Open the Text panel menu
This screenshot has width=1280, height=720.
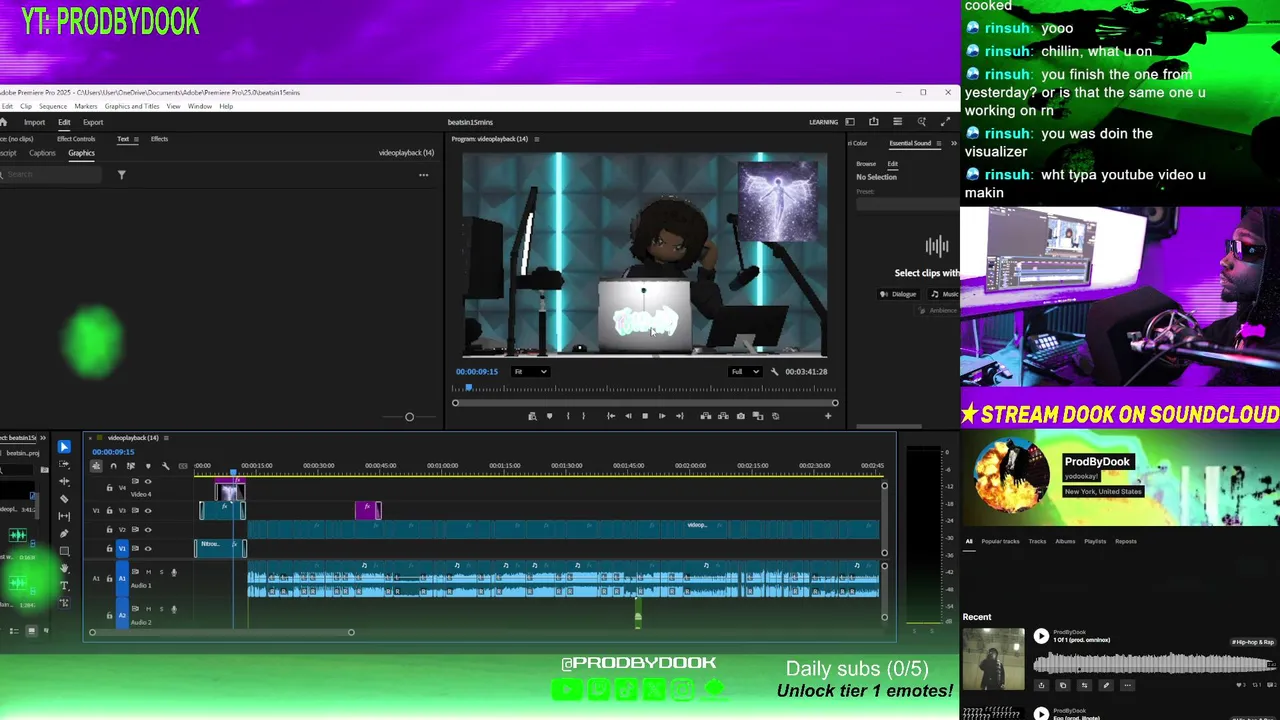point(137,139)
